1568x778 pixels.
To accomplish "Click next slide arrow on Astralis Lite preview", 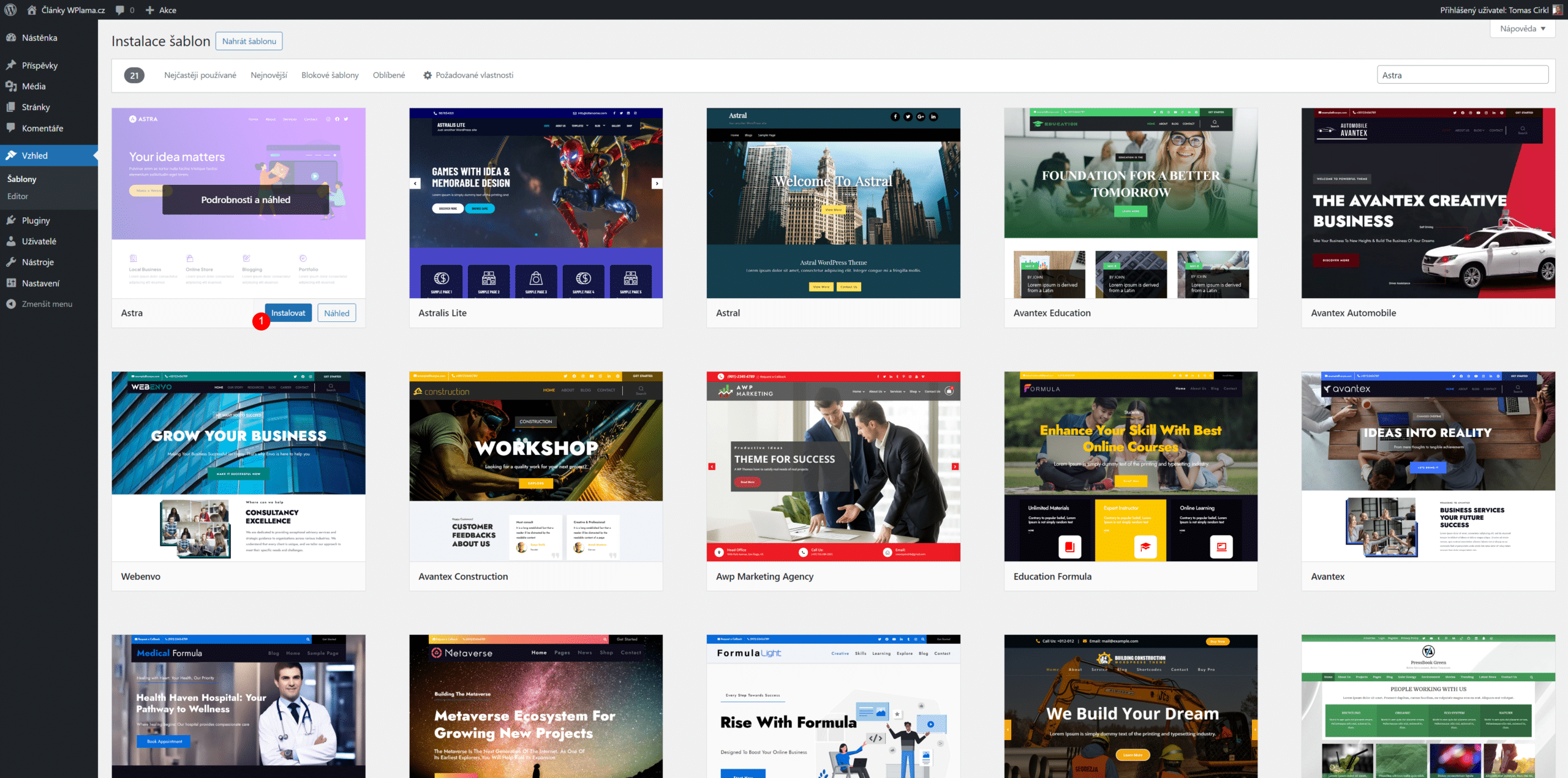I will pos(657,183).
